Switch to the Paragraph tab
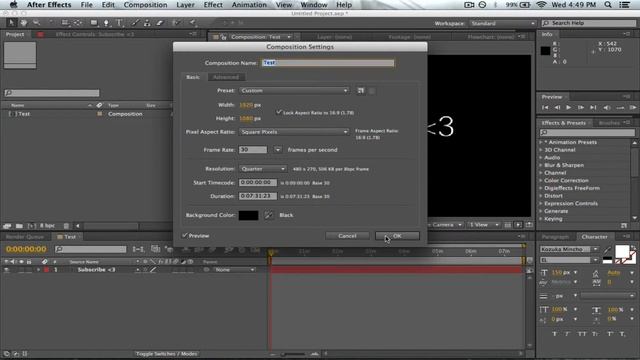The image size is (640, 360). click(x=555, y=237)
